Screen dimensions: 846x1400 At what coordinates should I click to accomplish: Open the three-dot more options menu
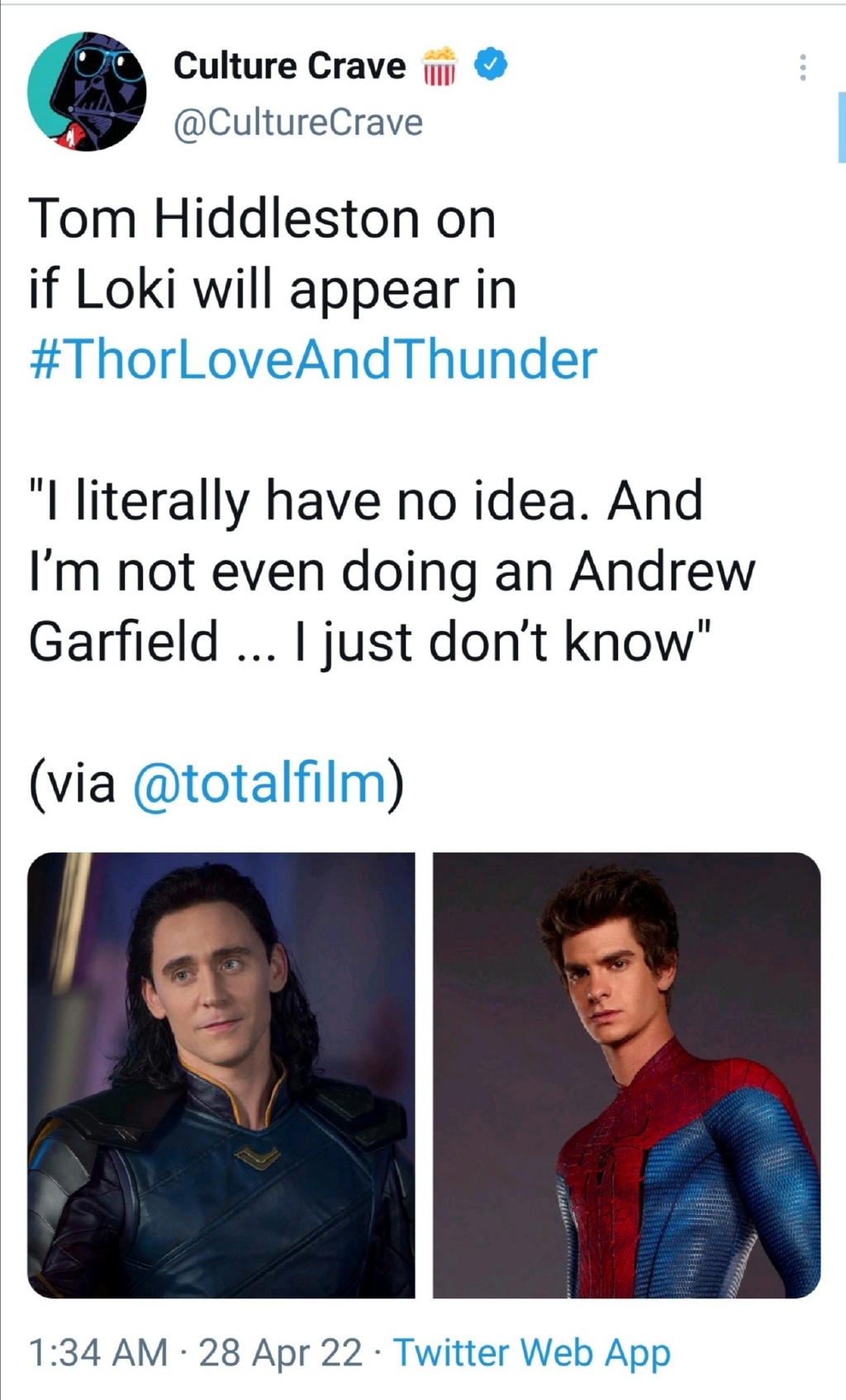coord(802,68)
